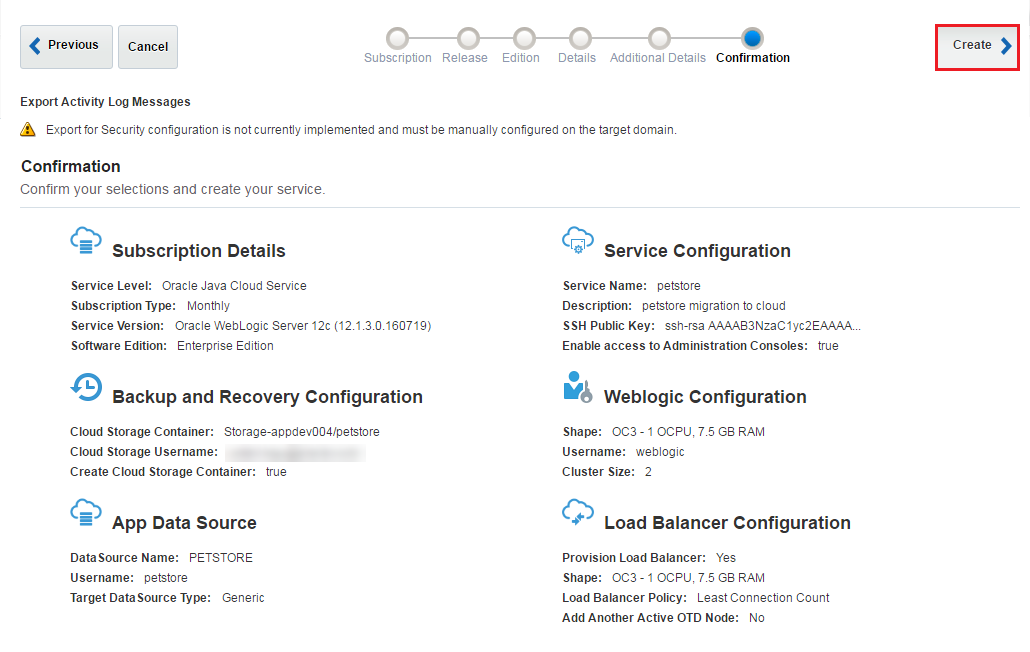Viewport: 1030px width, 652px height.
Task: Click the Monthly subscription type value
Action: point(208,306)
